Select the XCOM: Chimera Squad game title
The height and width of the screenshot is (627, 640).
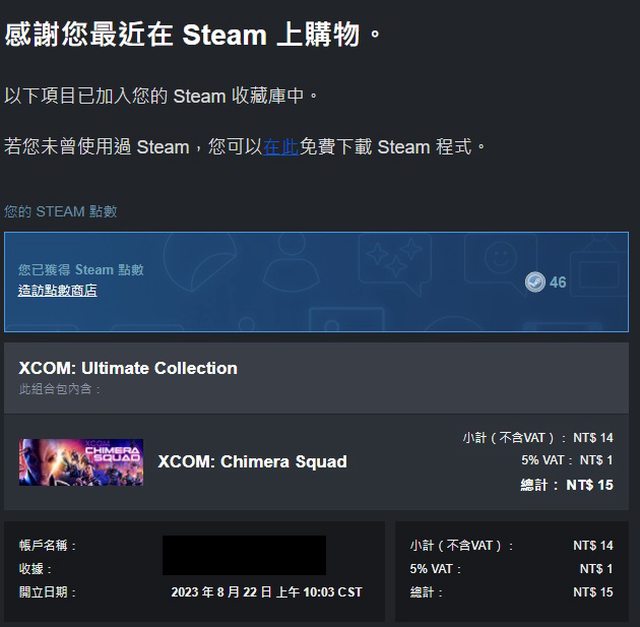(x=252, y=461)
